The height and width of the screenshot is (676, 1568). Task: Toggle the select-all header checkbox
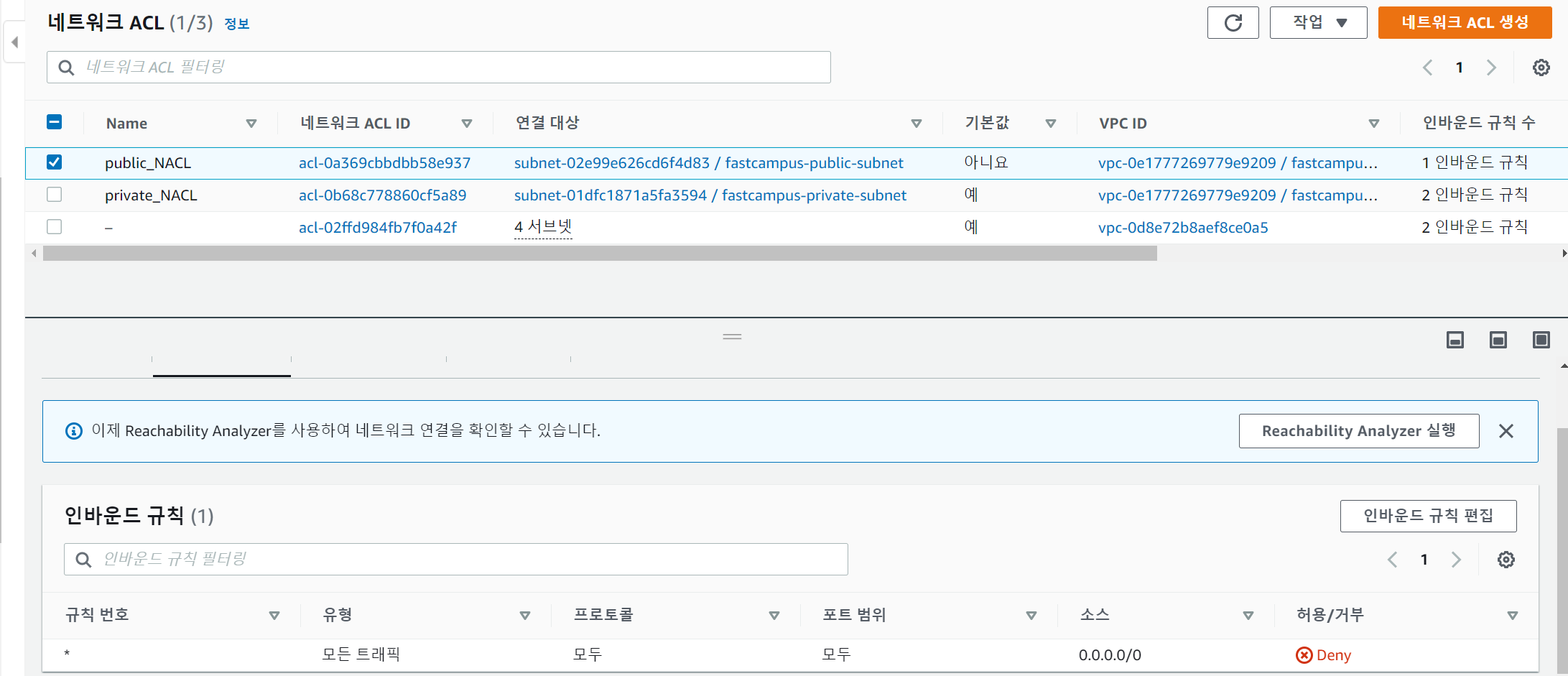click(54, 122)
